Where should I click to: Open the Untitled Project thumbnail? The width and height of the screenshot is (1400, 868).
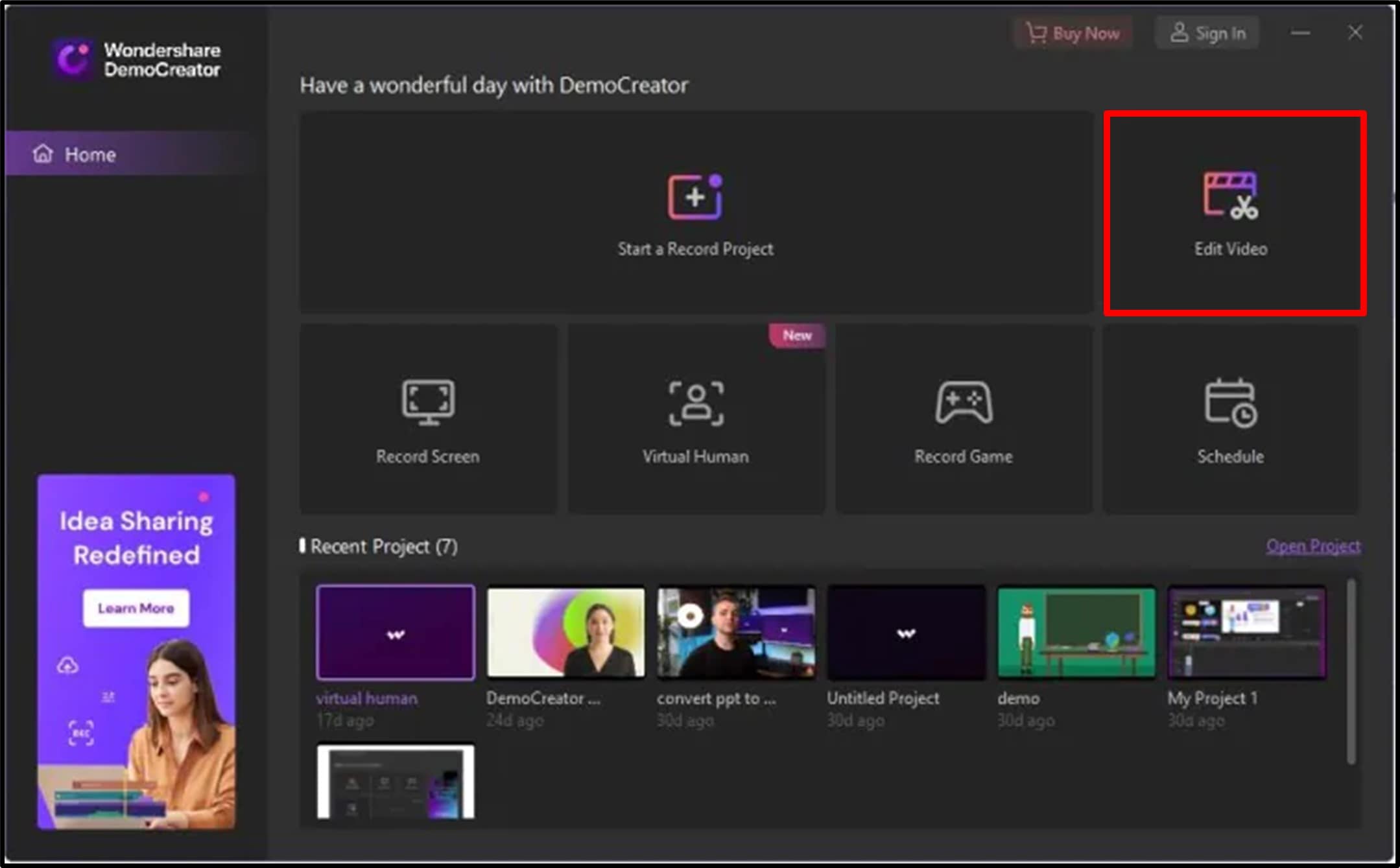coord(906,633)
